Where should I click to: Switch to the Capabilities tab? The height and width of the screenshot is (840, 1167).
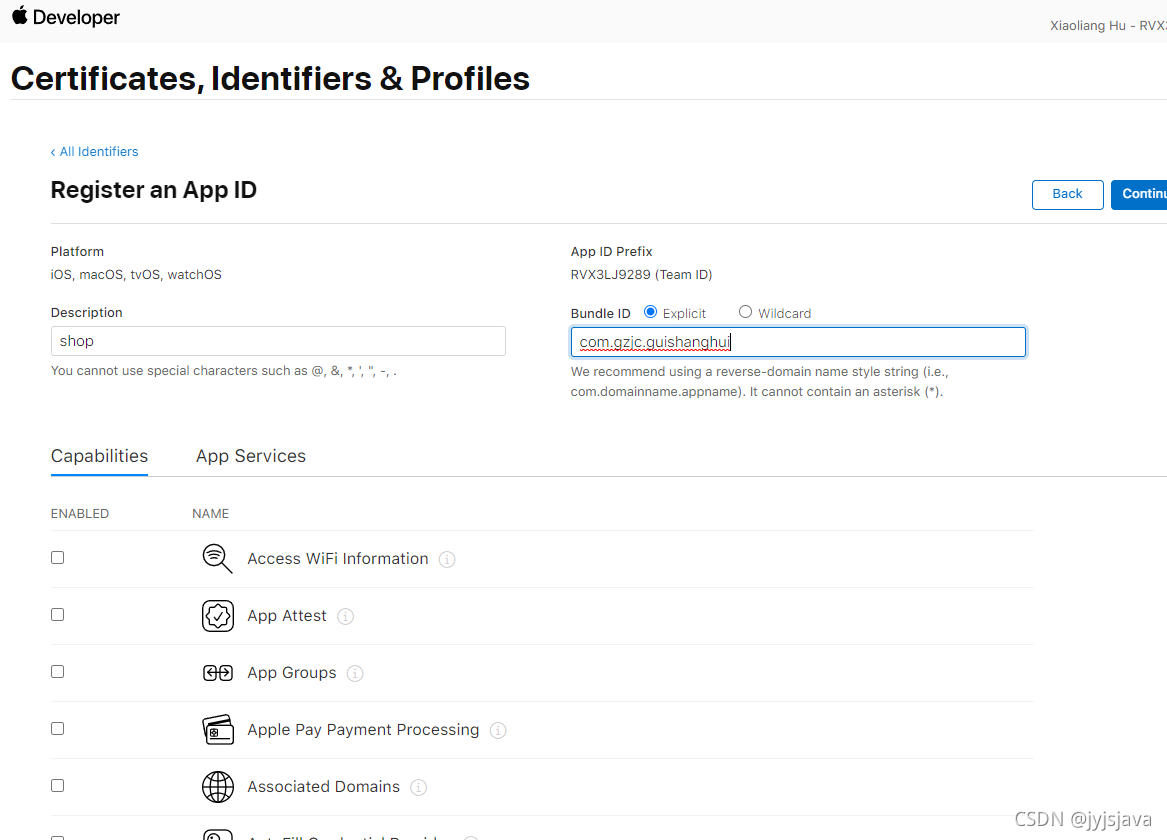coord(99,456)
